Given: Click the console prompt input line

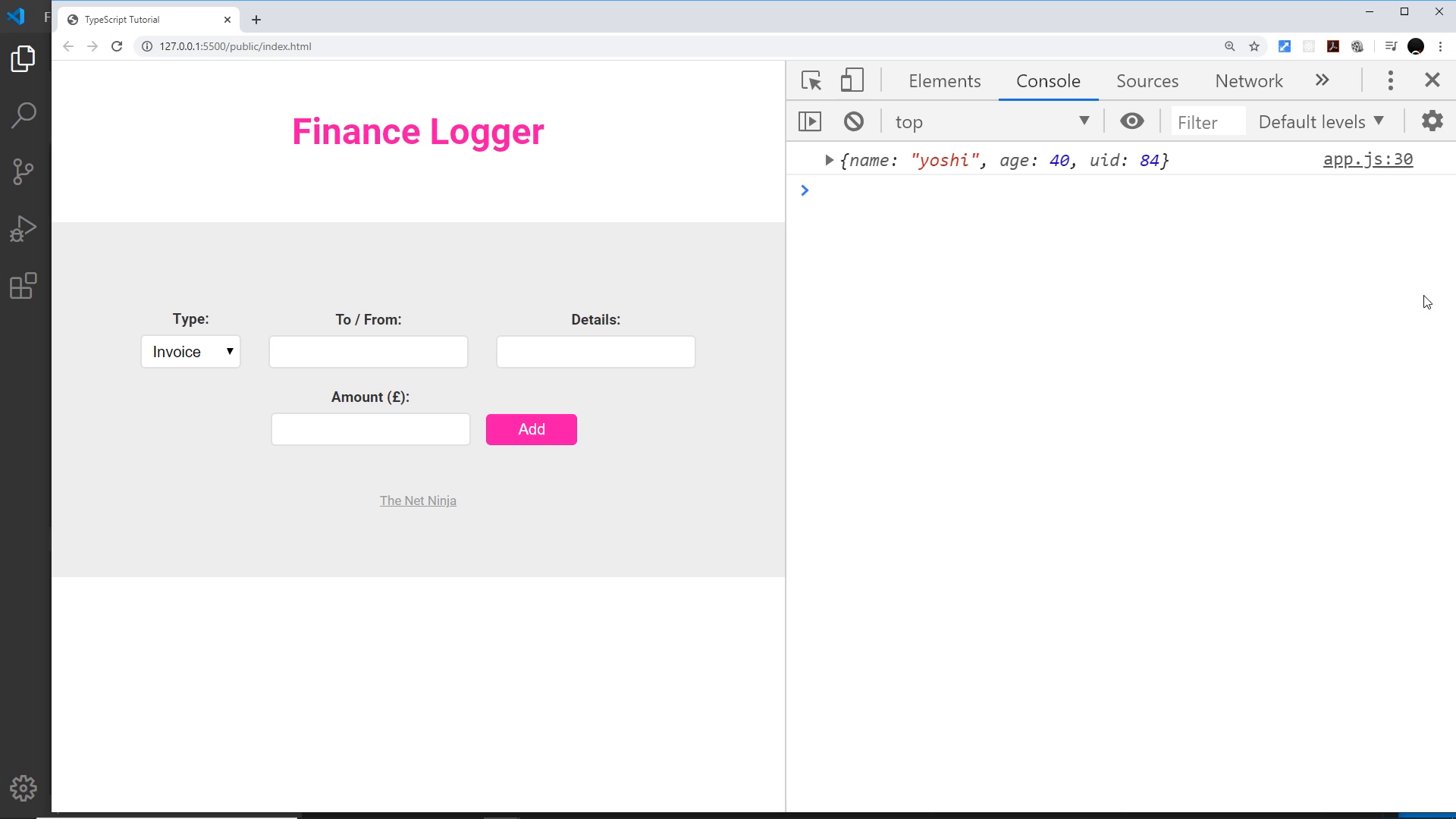Looking at the screenshot, I should 1122,190.
